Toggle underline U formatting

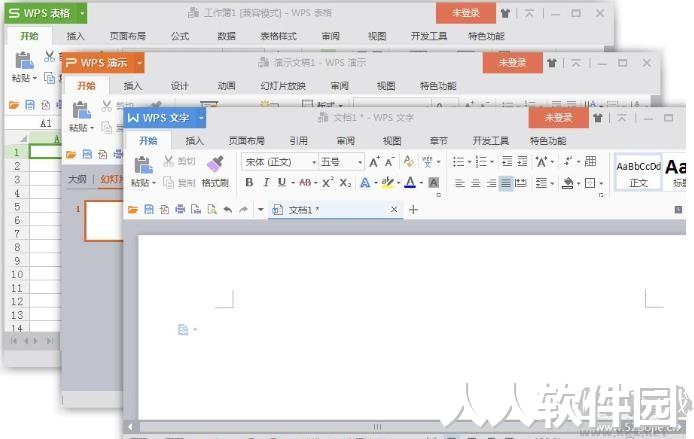(281, 182)
